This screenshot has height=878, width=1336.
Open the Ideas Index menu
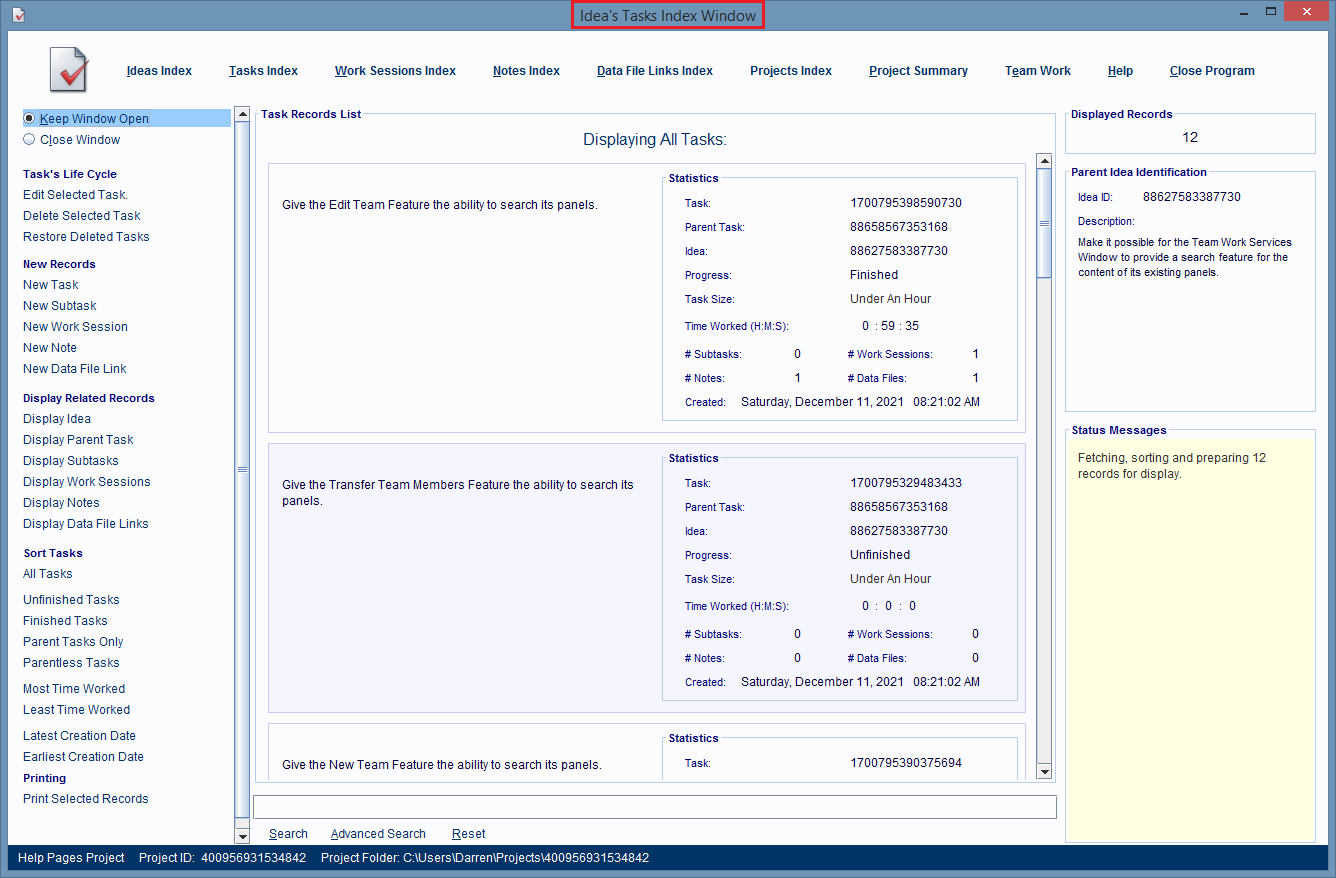pos(159,71)
